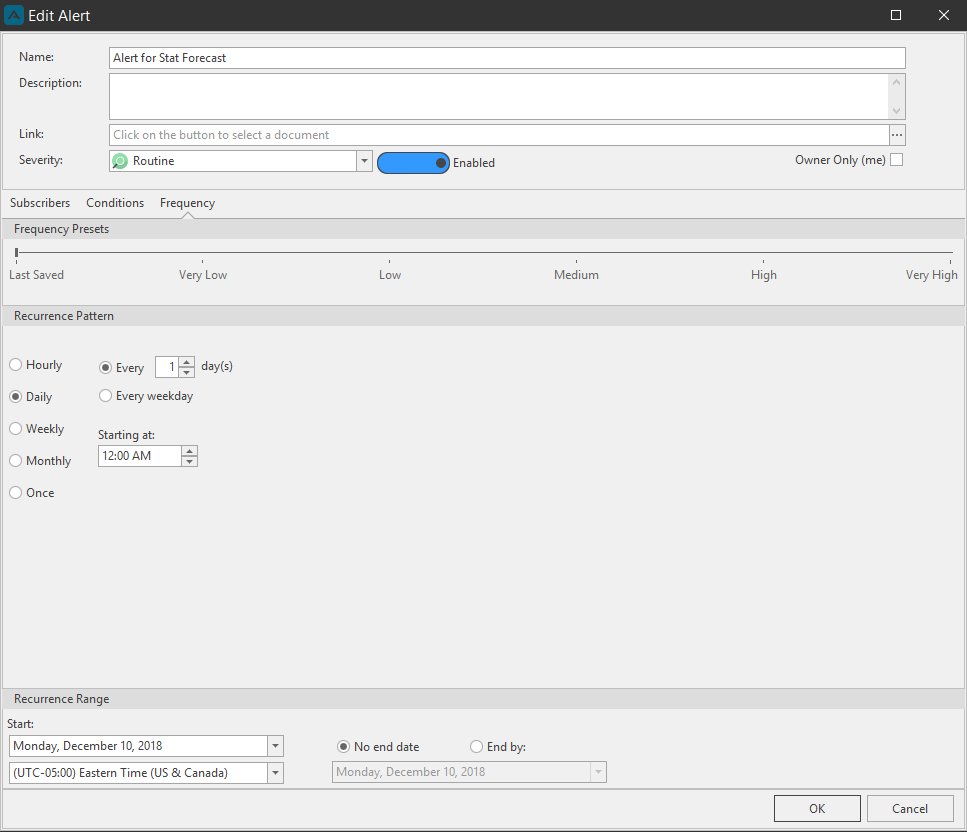Open the time zone dropdown
967x832 pixels.
[x=276, y=773]
